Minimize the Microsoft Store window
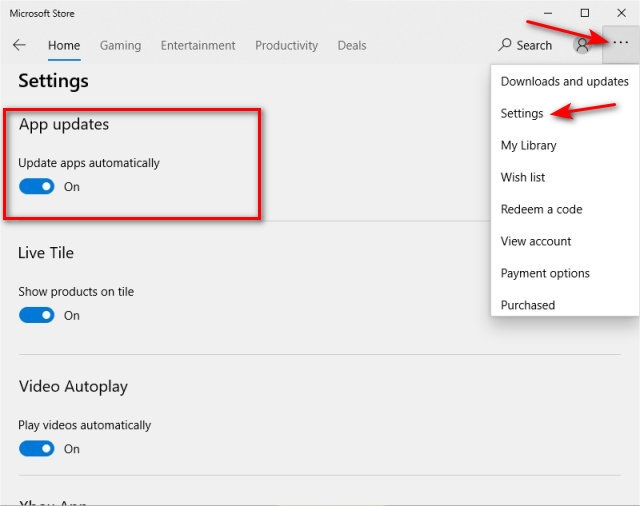Screen dimensions: 640x506 click(548, 13)
